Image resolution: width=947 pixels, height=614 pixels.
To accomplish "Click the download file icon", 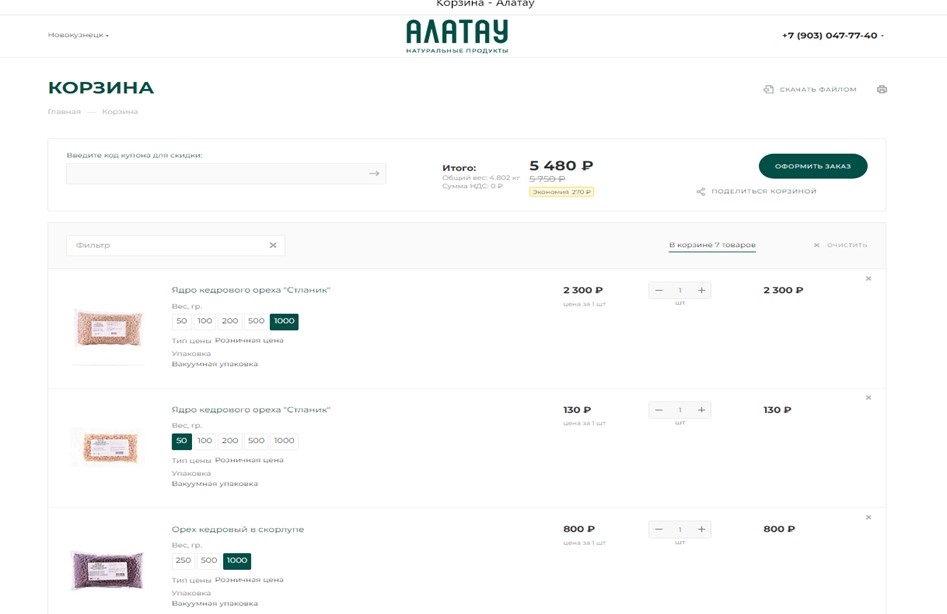I will click(769, 89).
